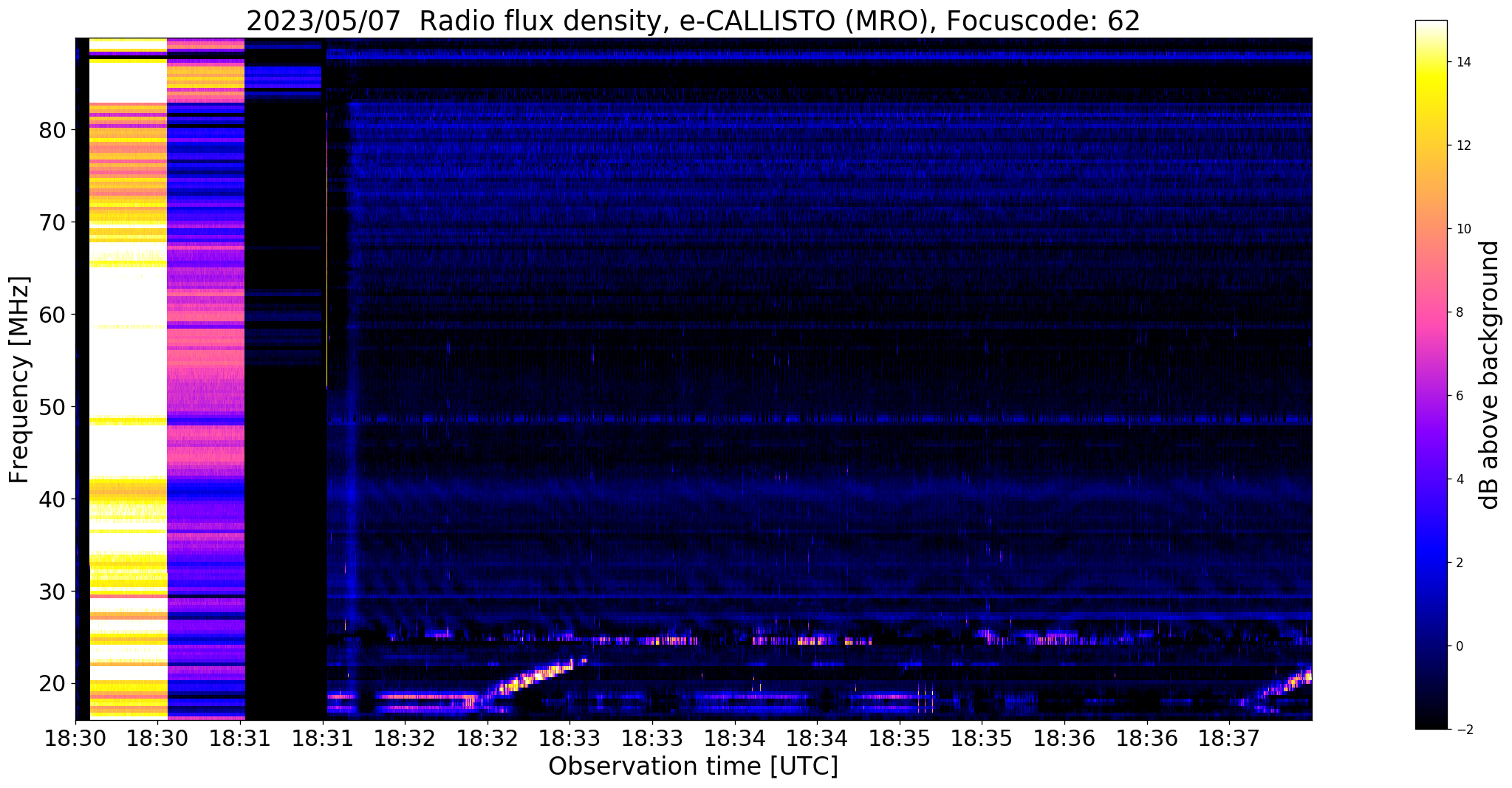
Task: Click the 80 tick on frequency axis
Action: 52,130
